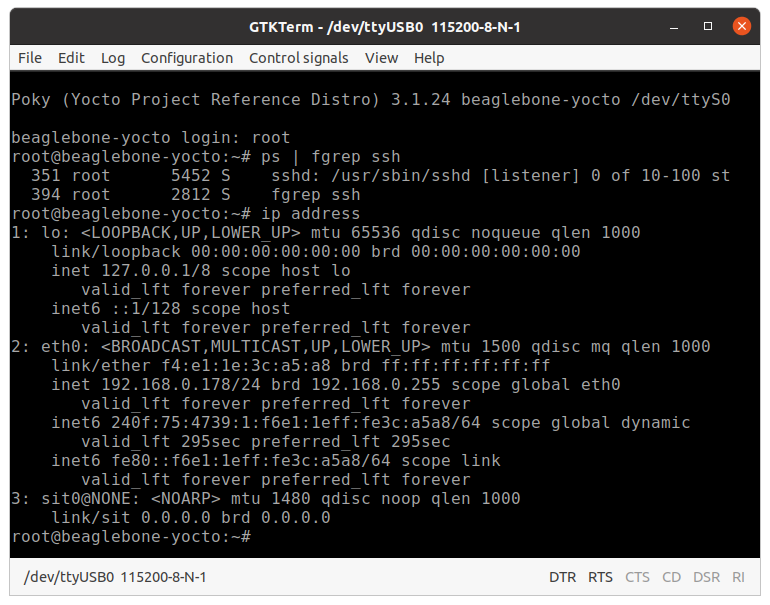Click the 'inet6 240f:75:4739:1' global address line
The image size is (770, 605).
point(371,423)
